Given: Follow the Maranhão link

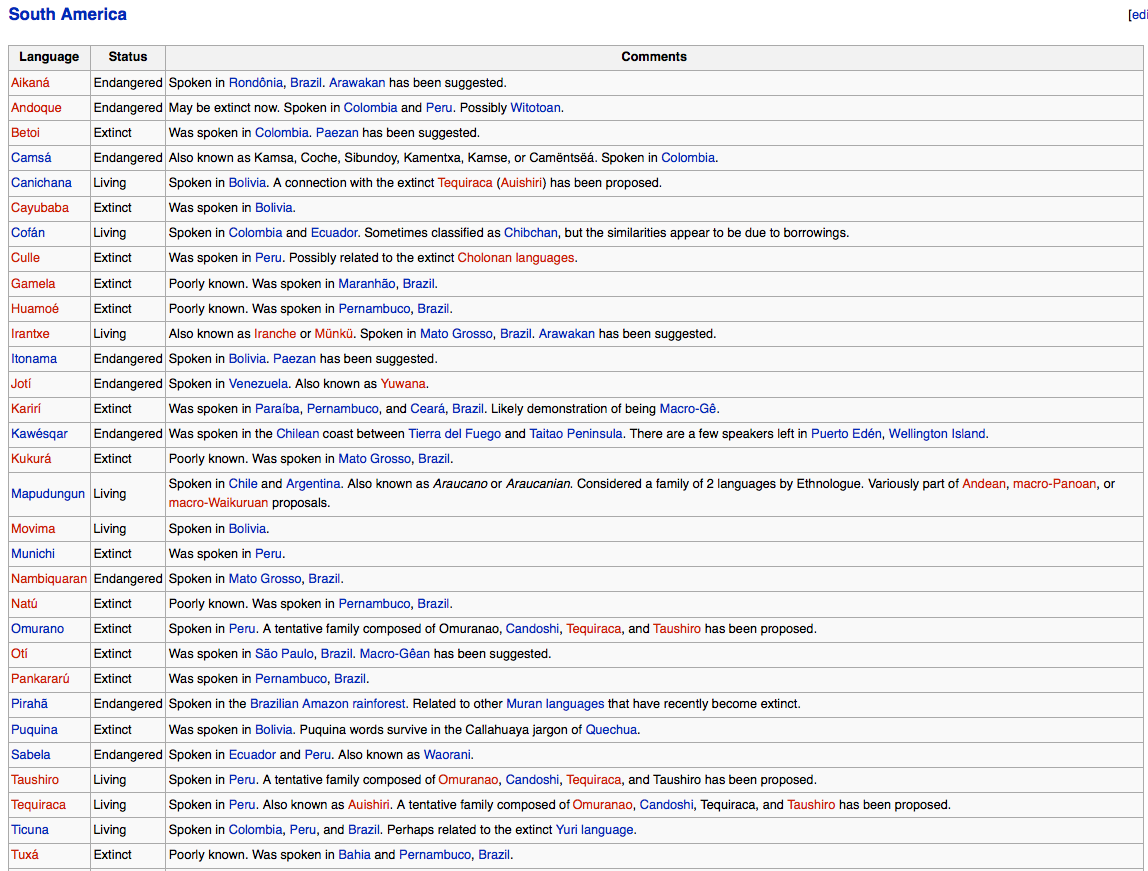Looking at the screenshot, I should [x=366, y=283].
